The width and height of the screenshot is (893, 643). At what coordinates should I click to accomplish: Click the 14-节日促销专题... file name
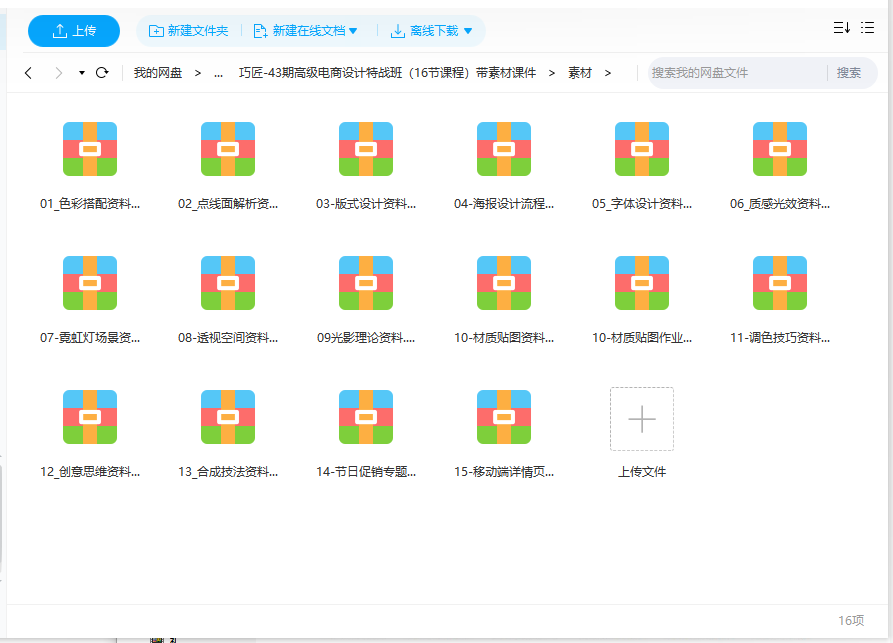[366, 471]
